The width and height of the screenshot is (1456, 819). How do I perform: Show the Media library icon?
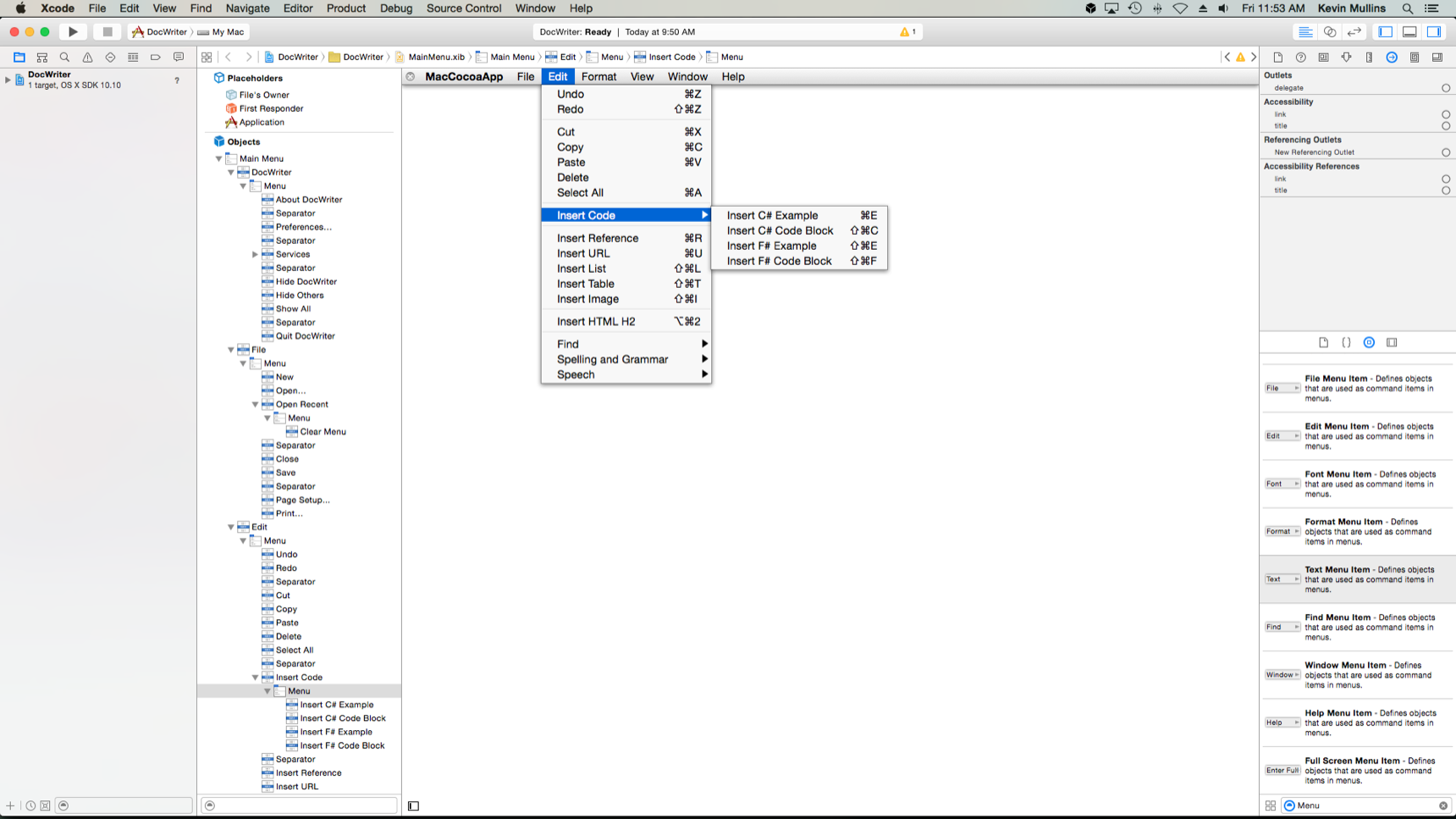tap(1392, 342)
